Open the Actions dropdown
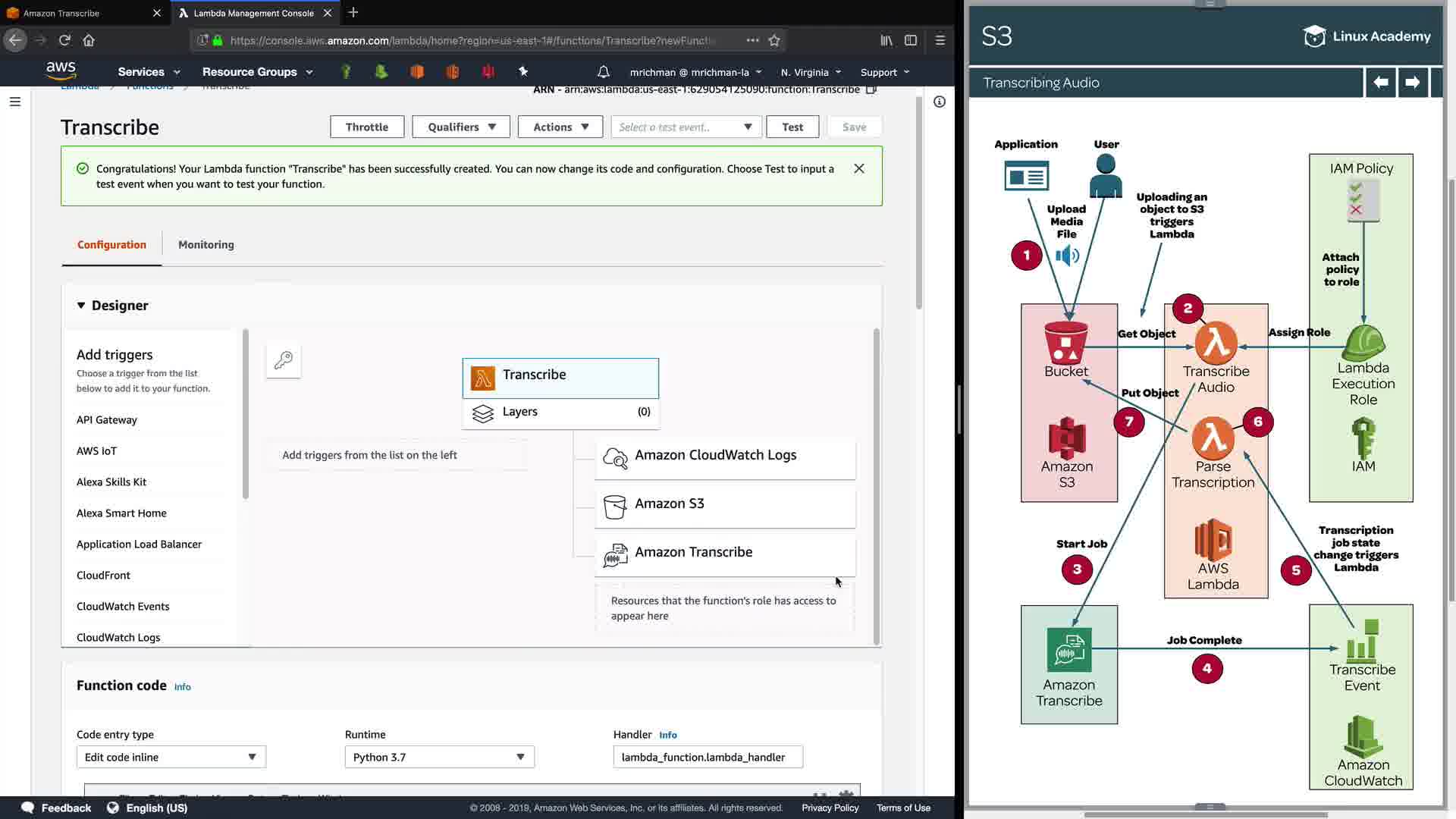Viewport: 1456px width, 819px height. [x=560, y=127]
